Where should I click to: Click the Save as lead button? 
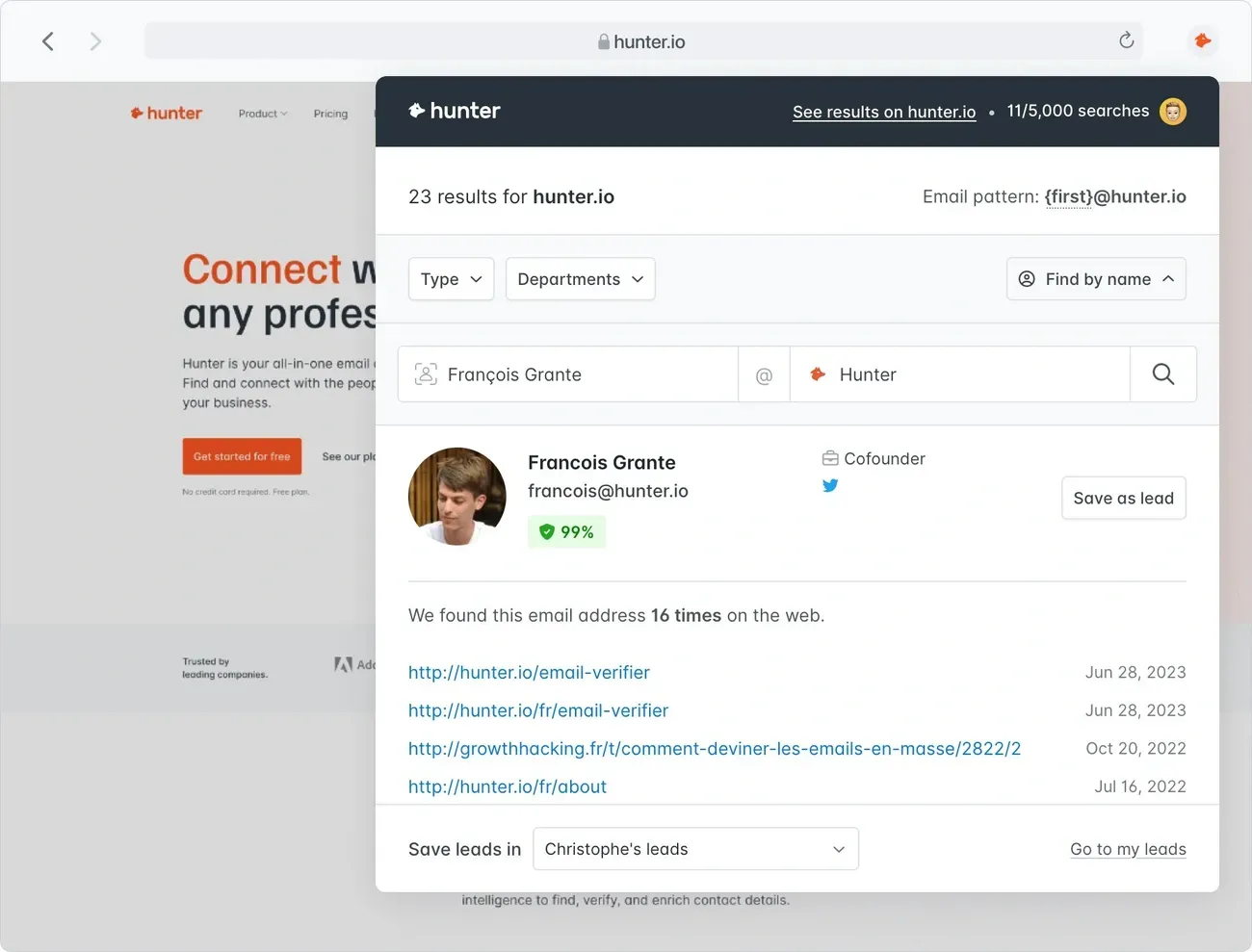point(1123,498)
